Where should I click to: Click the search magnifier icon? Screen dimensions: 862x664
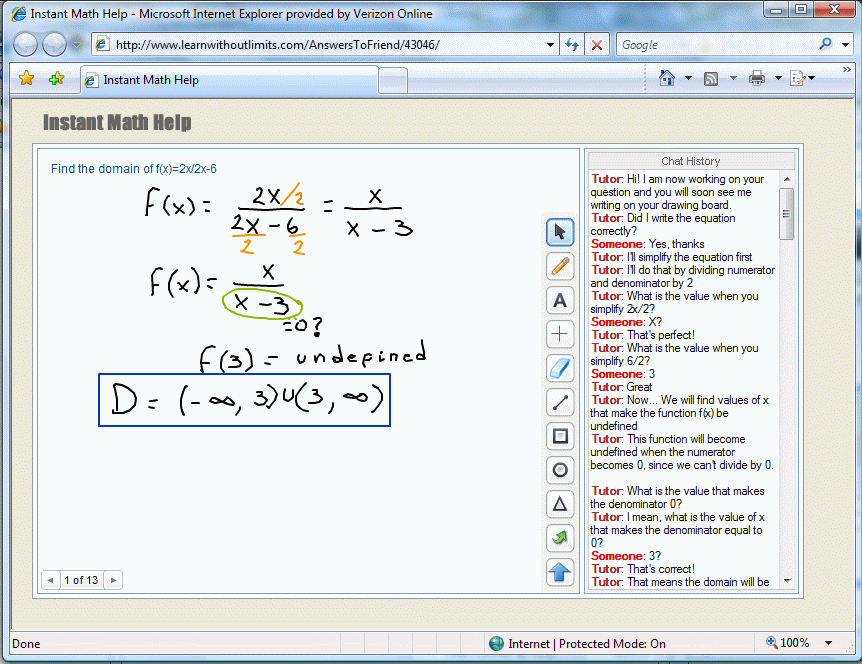[x=825, y=44]
